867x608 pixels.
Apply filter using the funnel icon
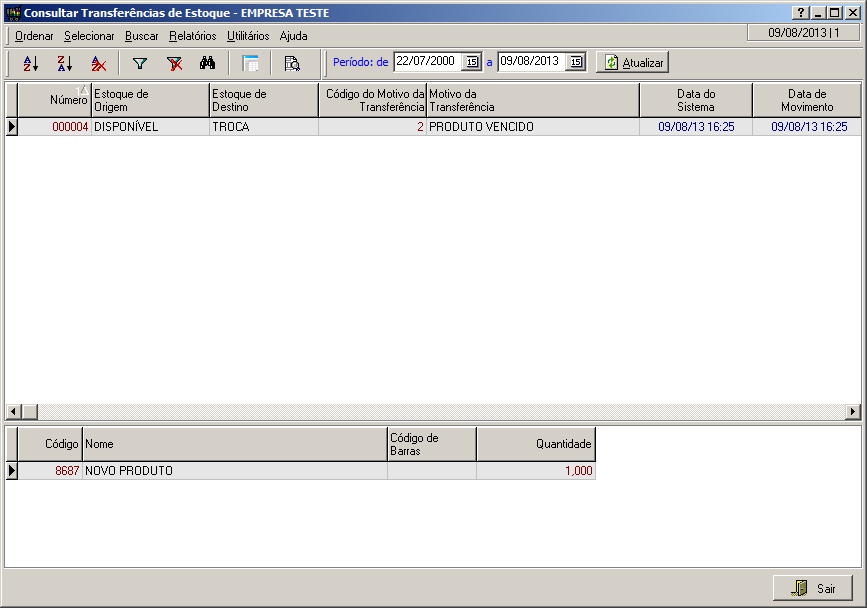coord(140,63)
